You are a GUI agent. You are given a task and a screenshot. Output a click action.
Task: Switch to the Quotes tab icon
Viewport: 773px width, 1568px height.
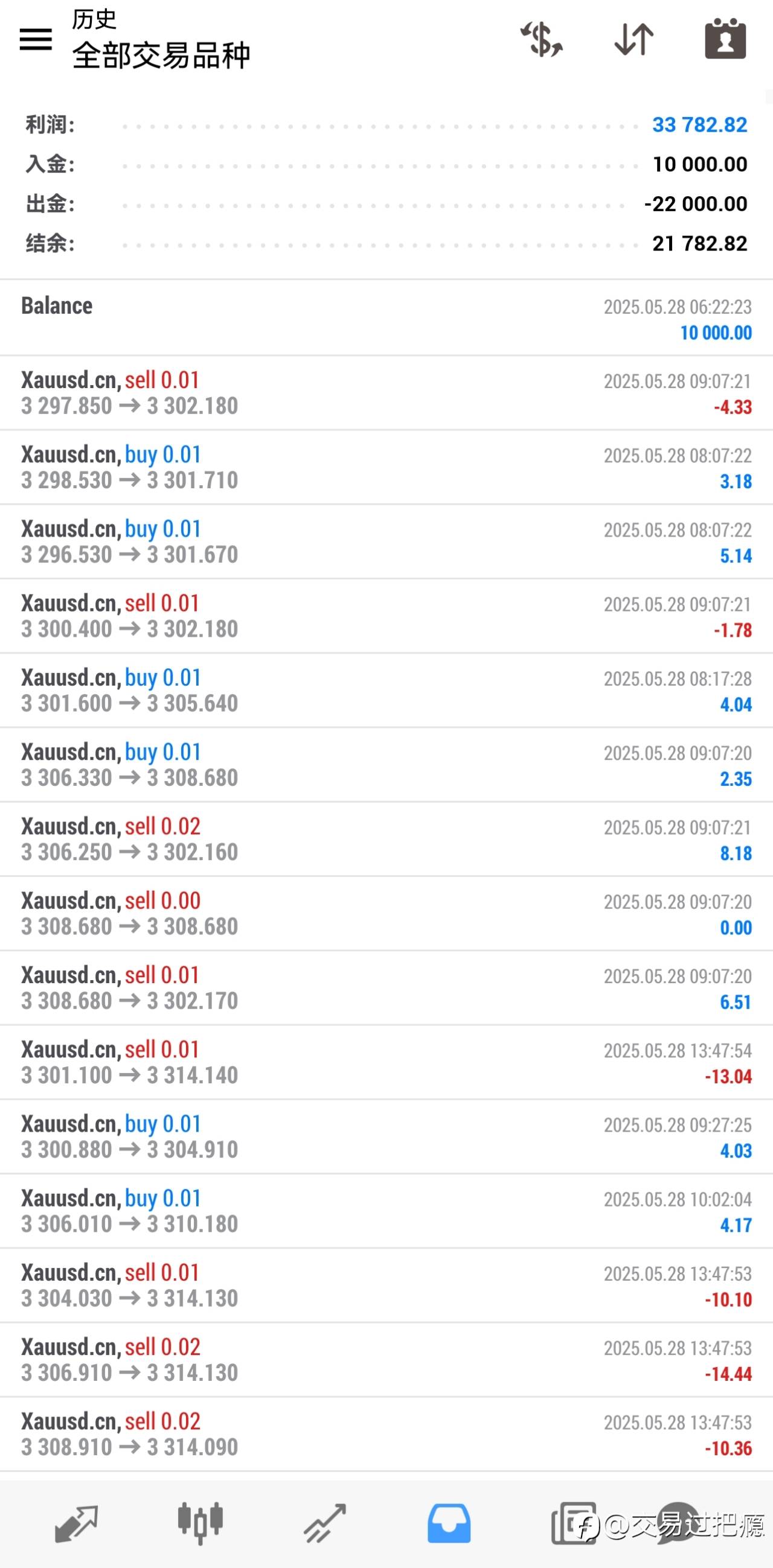click(76, 1523)
